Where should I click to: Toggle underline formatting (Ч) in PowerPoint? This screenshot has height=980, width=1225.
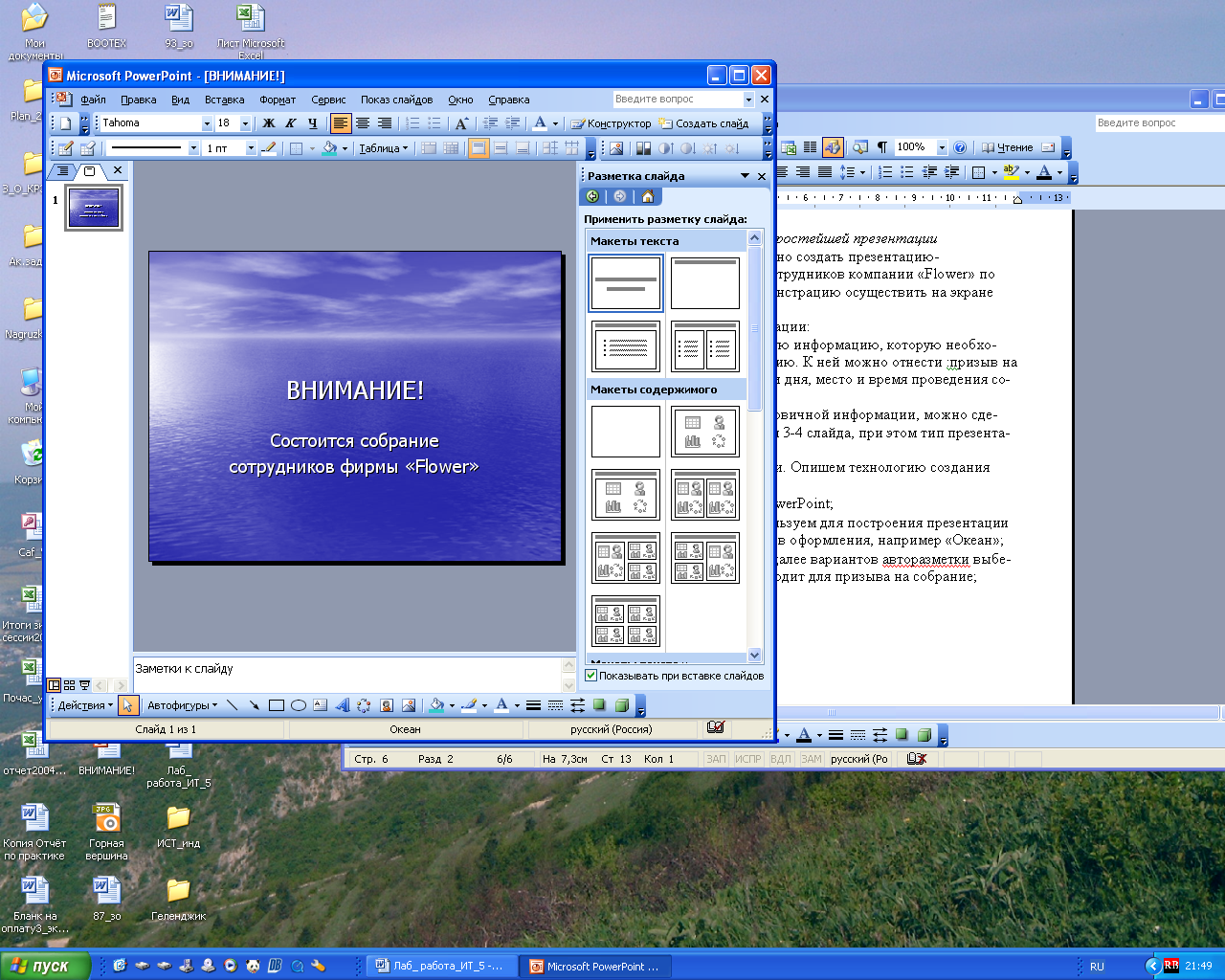click(313, 123)
